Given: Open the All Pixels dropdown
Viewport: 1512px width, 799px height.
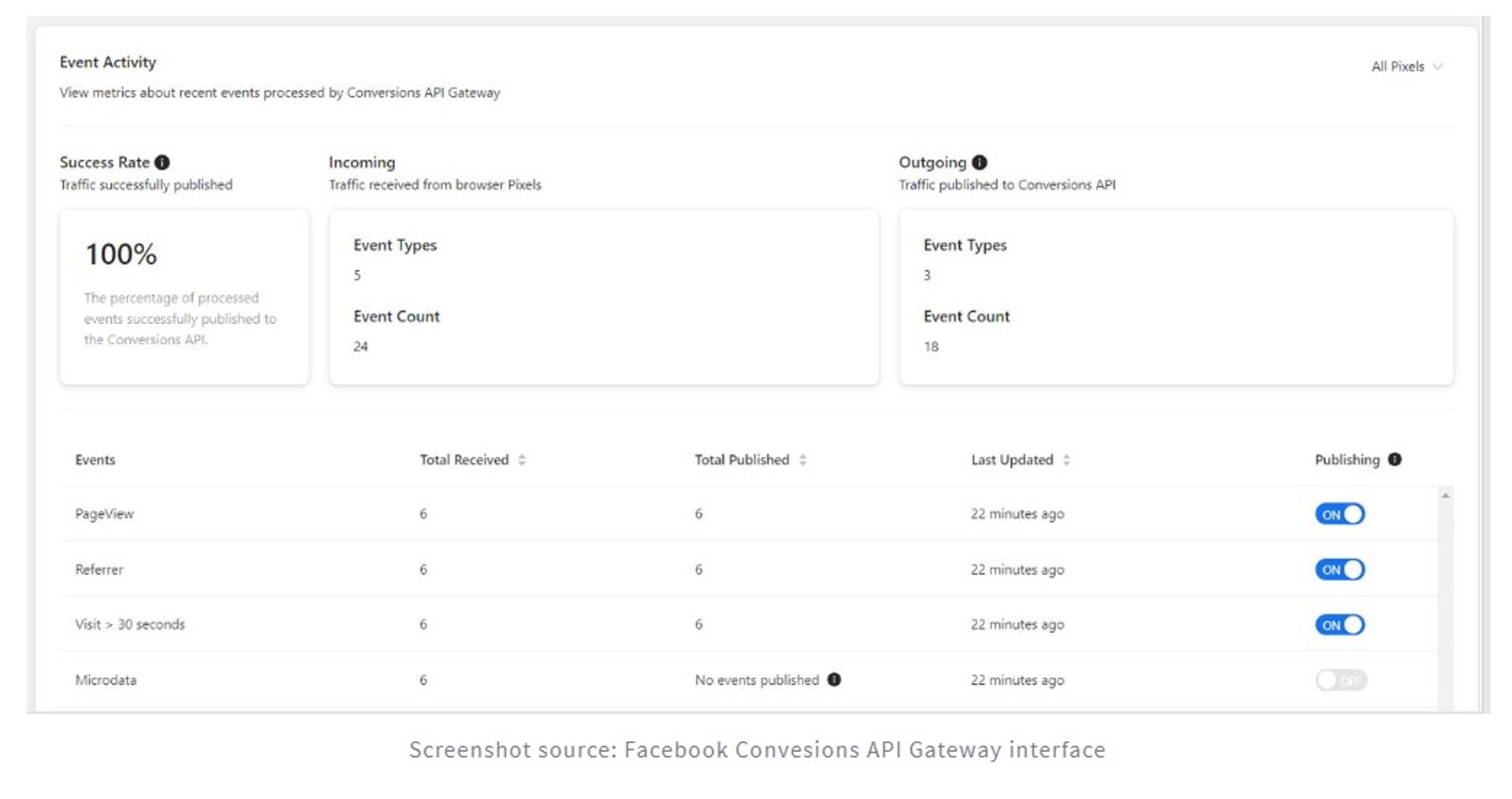Looking at the screenshot, I should [1406, 67].
